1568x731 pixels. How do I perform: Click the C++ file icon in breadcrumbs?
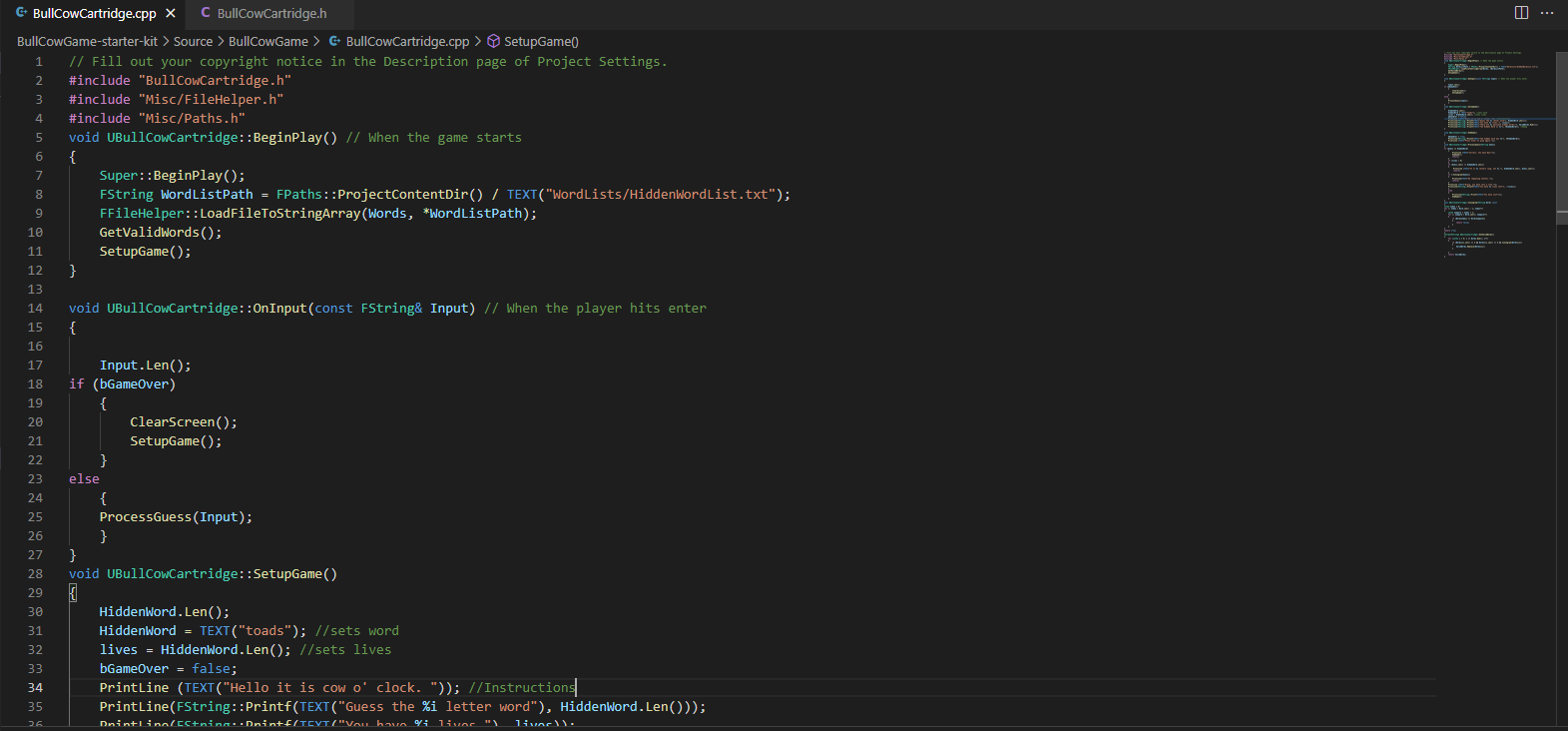click(335, 41)
